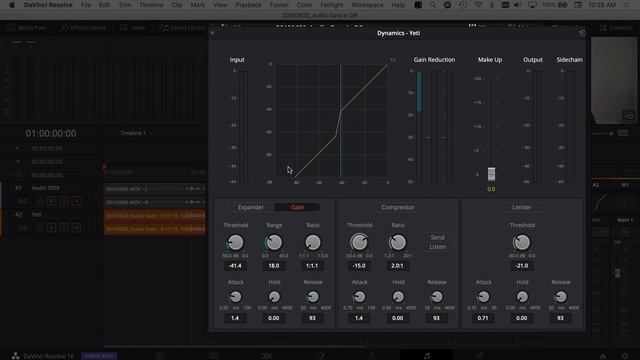Toggle the Limiter section on
Viewport: 640px width, 360px height.
[x=522, y=207]
